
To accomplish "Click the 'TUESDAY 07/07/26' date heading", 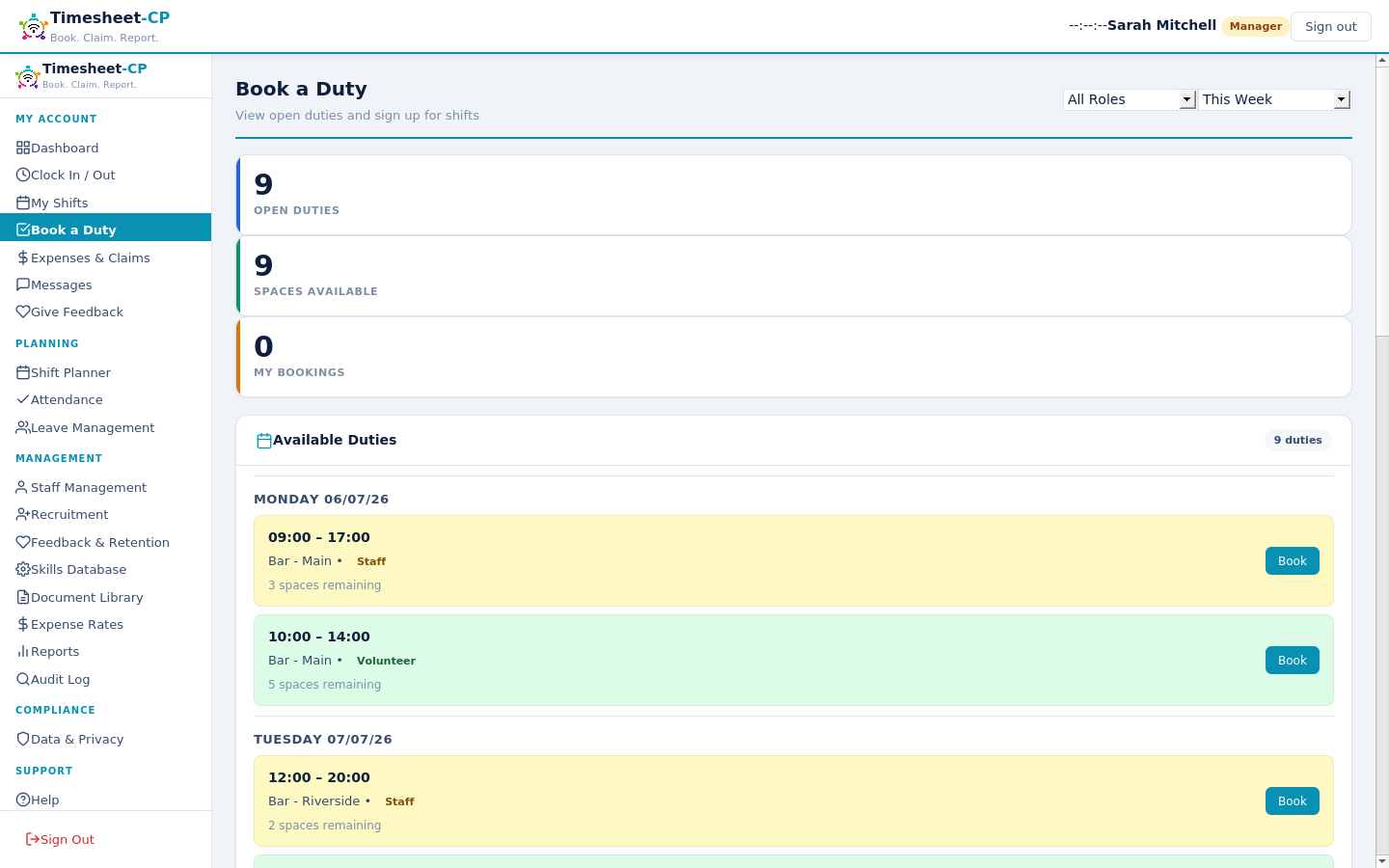I will 323,739.
